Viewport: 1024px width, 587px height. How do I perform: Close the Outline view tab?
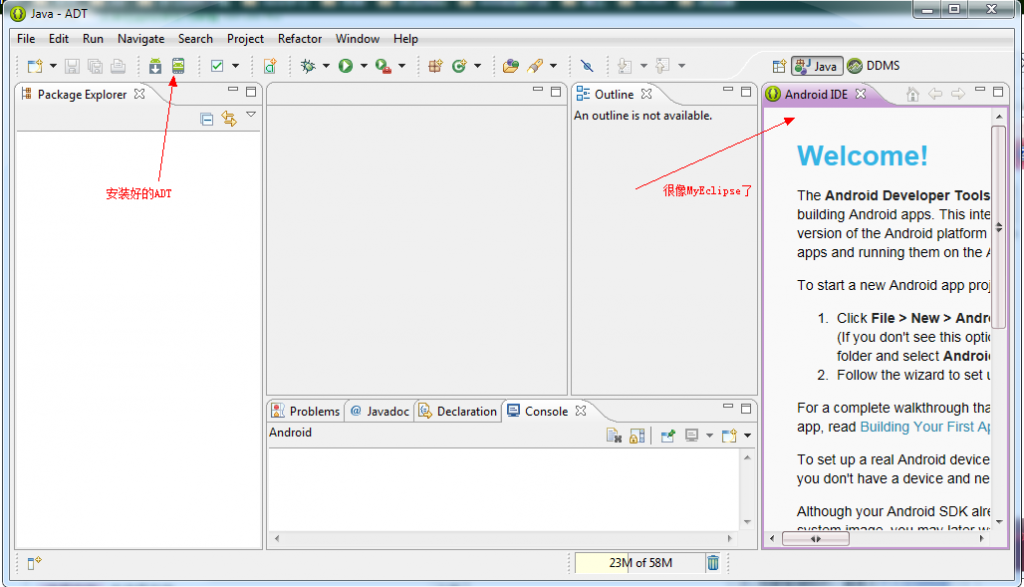[647, 94]
